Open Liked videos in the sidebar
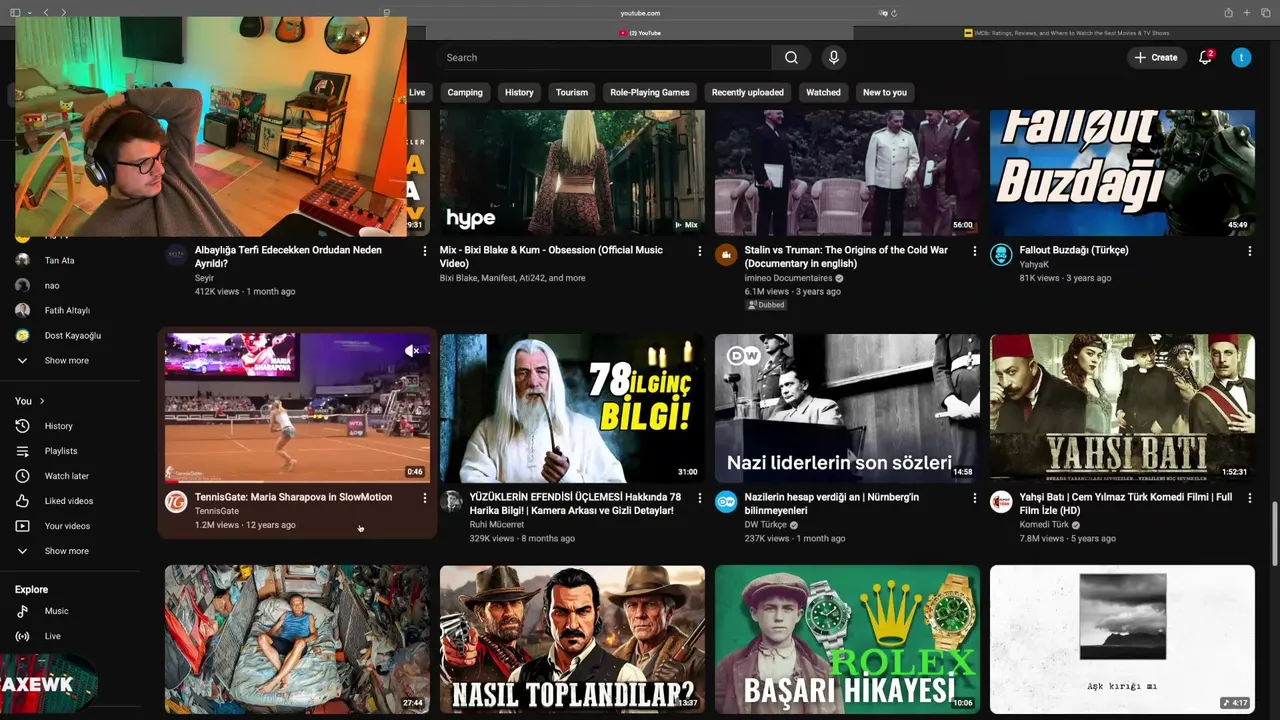Viewport: 1280px width, 720px height. 70,501
